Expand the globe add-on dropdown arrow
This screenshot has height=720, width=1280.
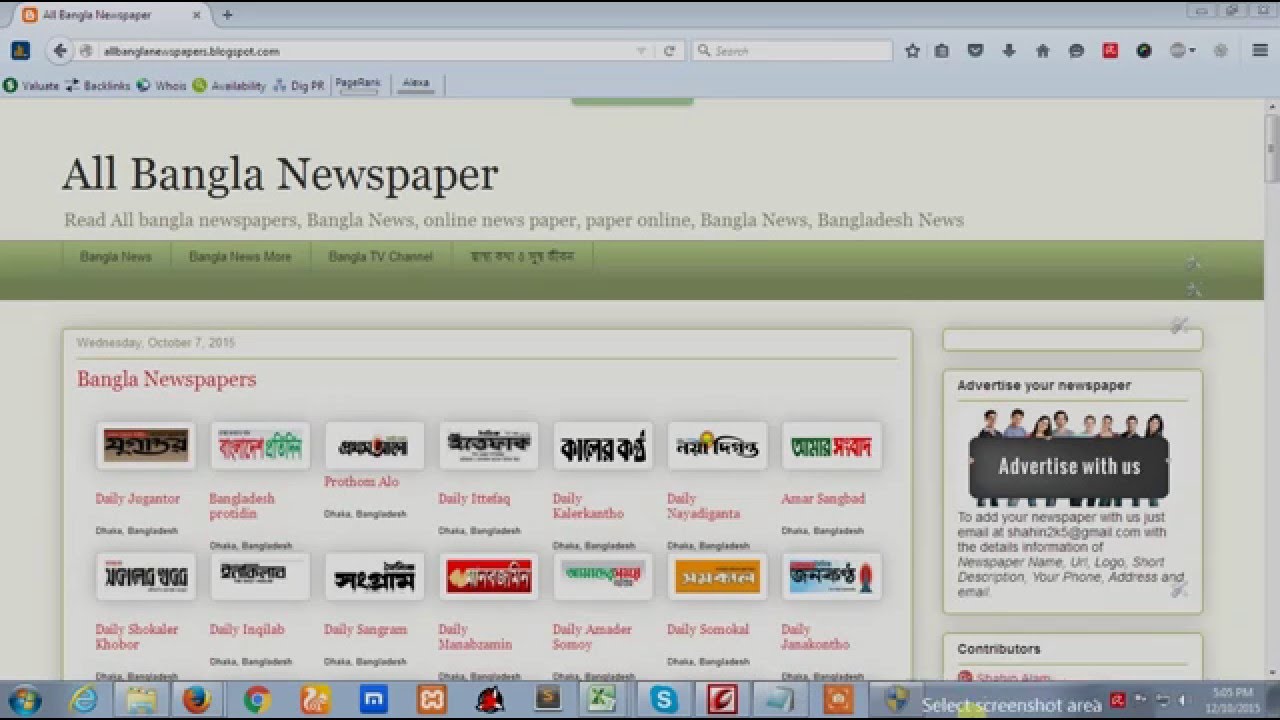click(1191, 51)
